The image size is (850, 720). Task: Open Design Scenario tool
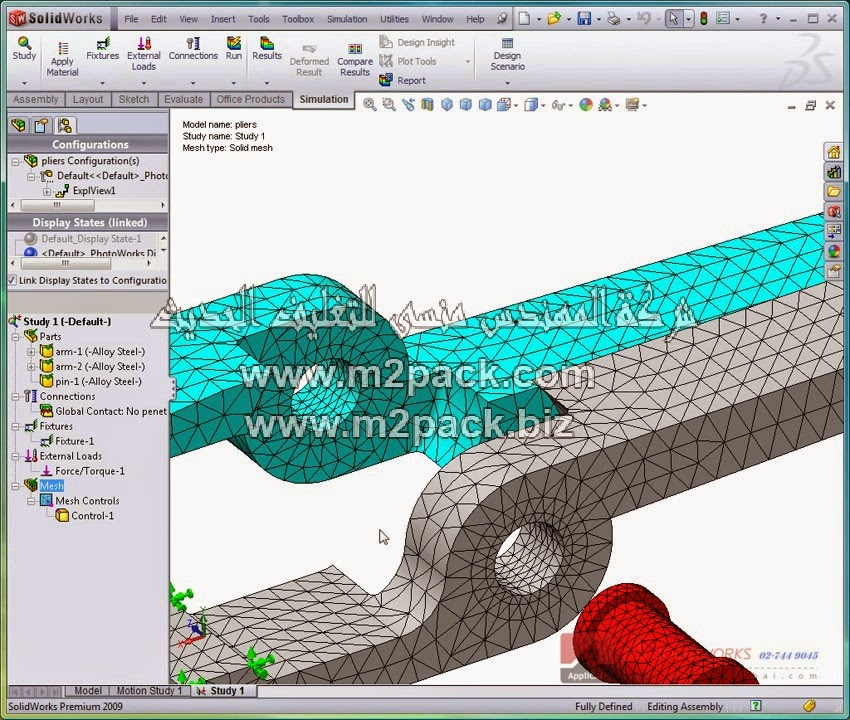[507, 54]
